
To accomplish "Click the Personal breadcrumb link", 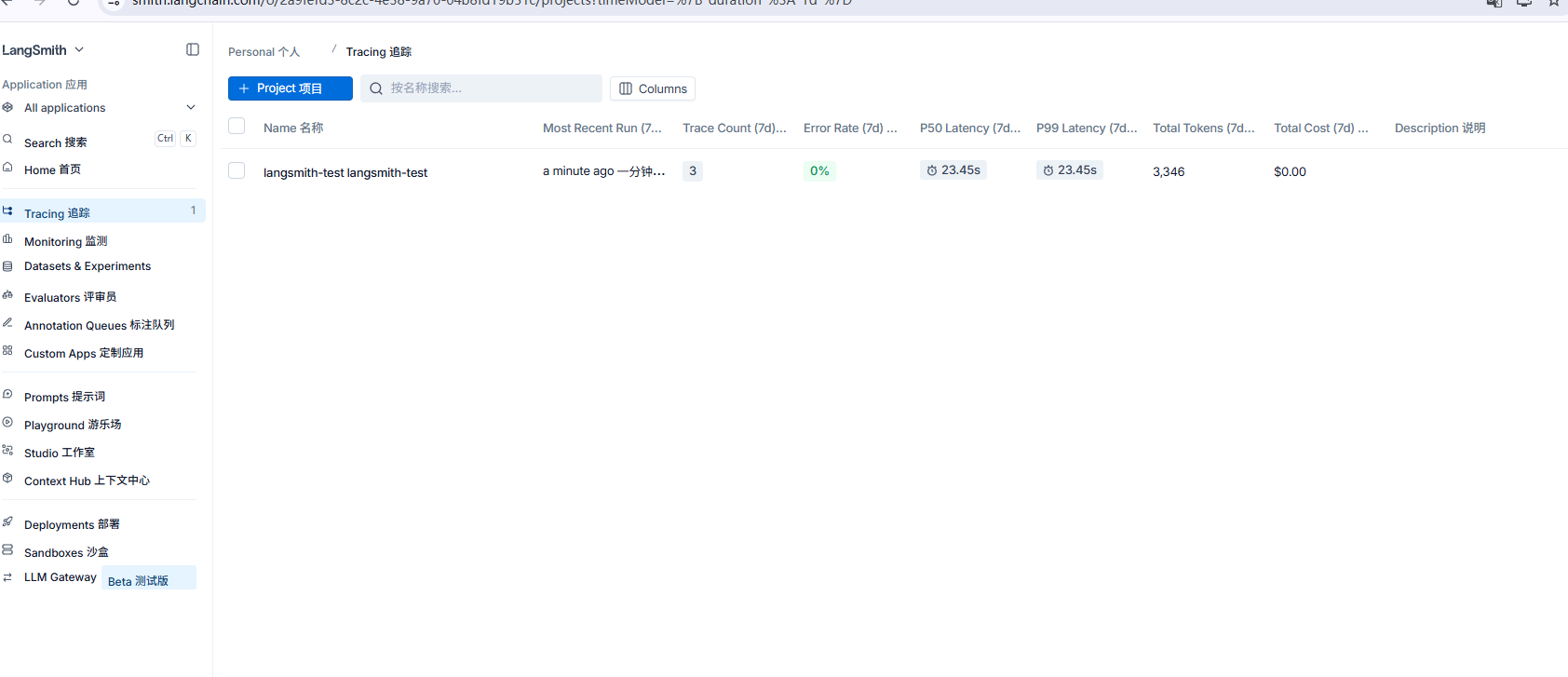I will click(264, 52).
